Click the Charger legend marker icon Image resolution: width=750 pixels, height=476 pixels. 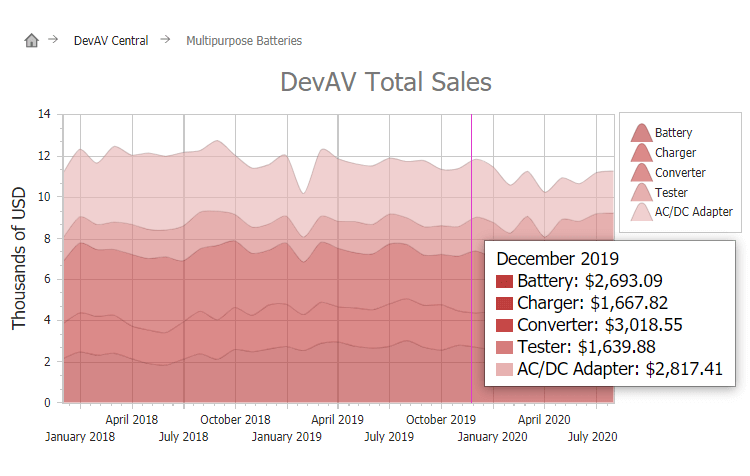point(641,152)
